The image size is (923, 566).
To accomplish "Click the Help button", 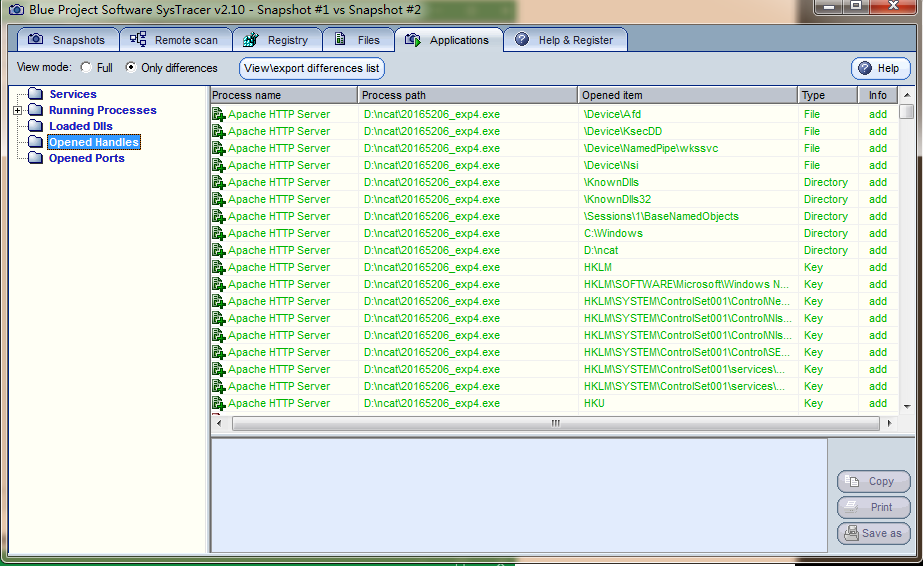I will coord(880,68).
